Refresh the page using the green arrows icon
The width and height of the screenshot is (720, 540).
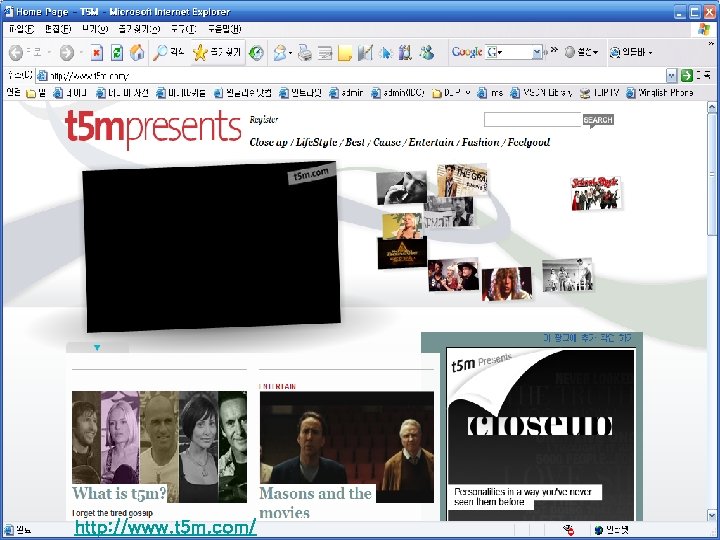[x=117, y=52]
